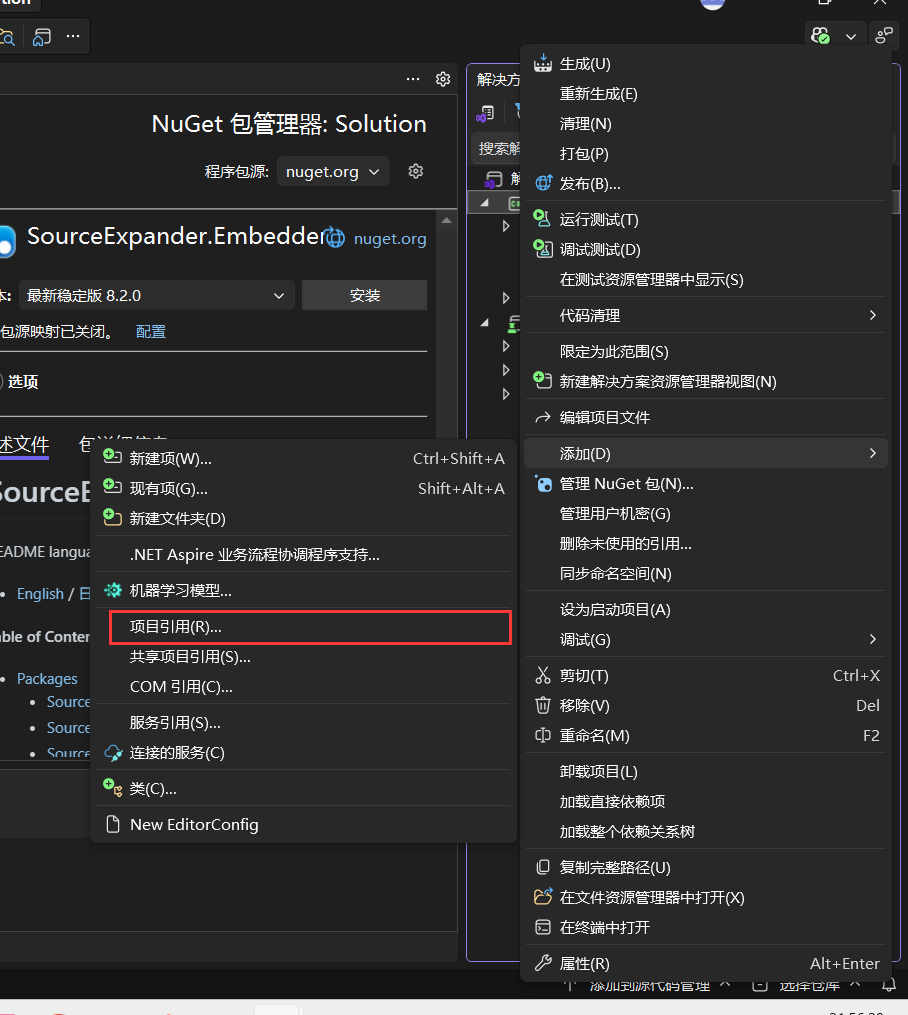Click 选择仓库 in the status bar
908x1015 pixels.
click(x=809, y=985)
